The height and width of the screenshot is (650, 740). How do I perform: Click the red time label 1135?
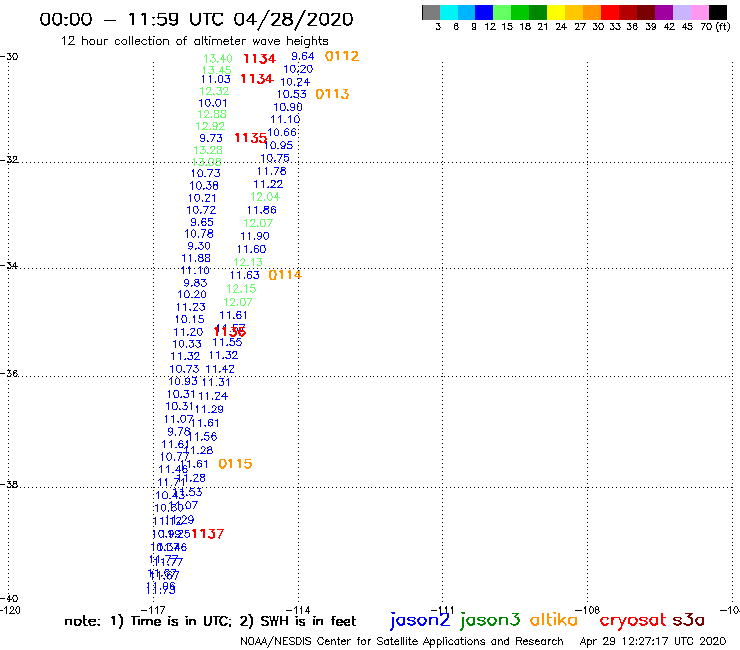tap(251, 138)
